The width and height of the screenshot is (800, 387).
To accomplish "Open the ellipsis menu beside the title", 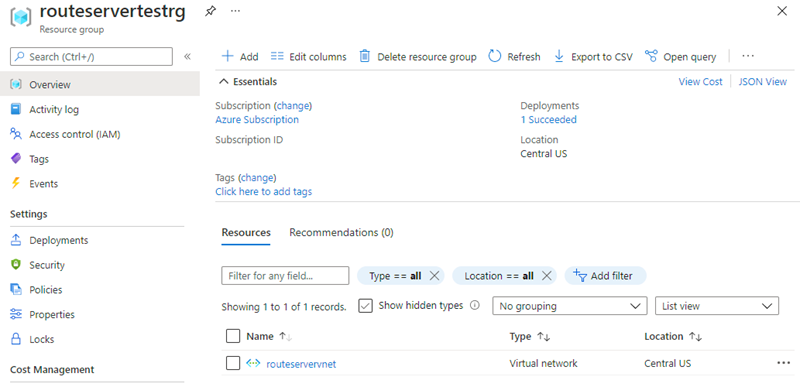I will click(235, 11).
